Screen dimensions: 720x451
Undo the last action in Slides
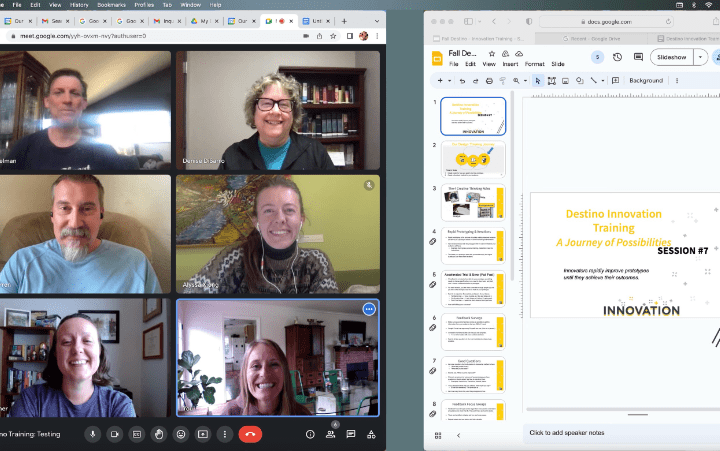(x=462, y=81)
